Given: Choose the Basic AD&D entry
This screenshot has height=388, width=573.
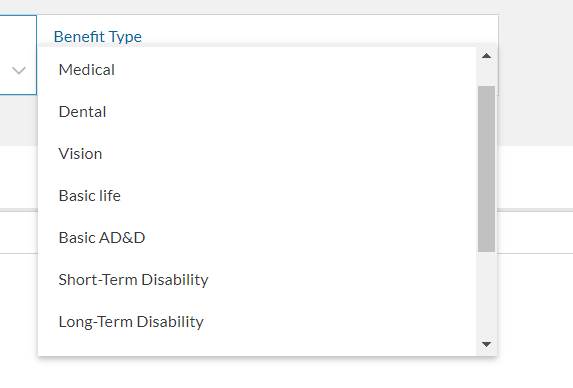Looking at the screenshot, I should (257, 238).
